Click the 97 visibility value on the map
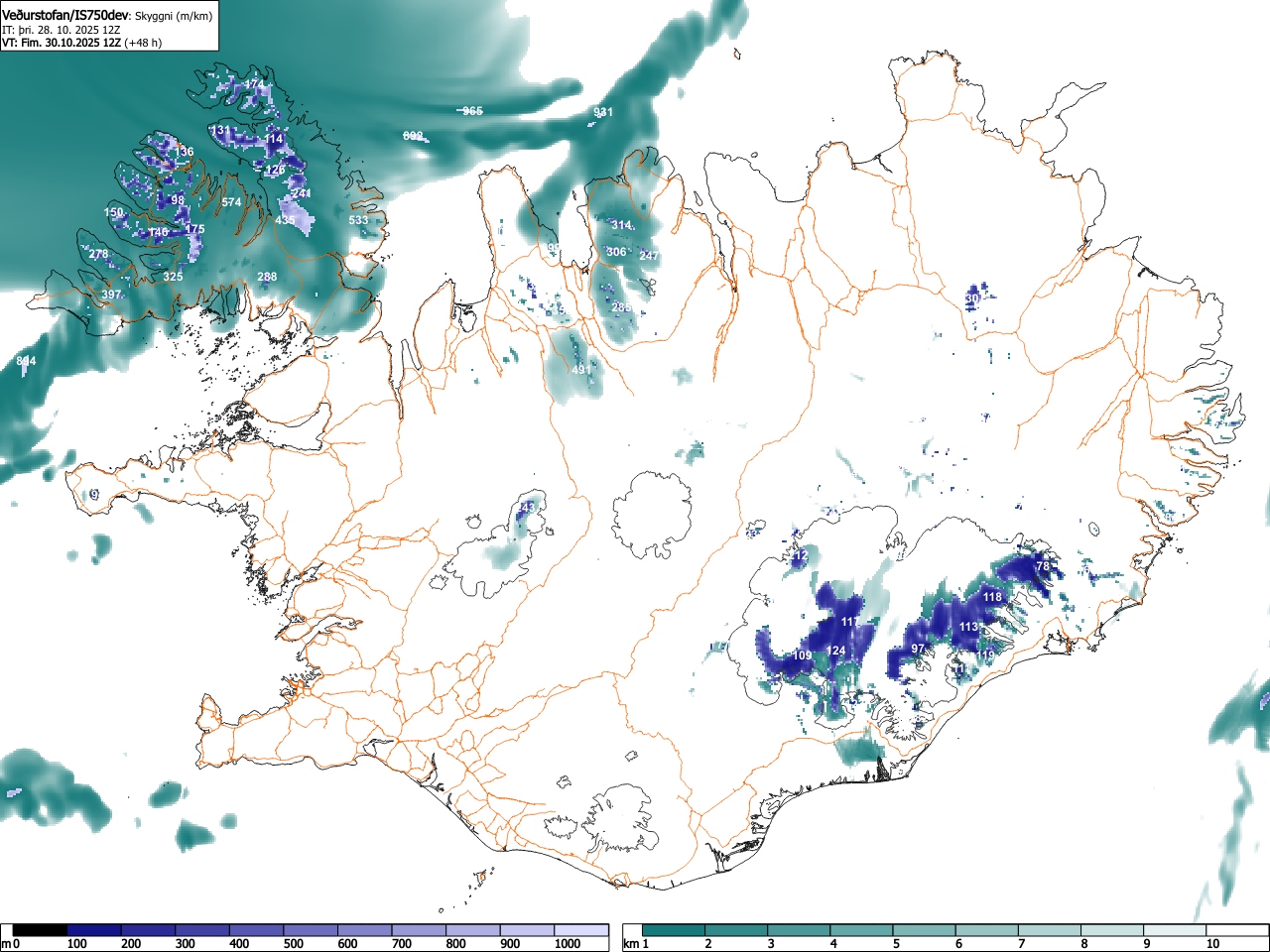Viewport: 1270px width, 952px height. (918, 649)
